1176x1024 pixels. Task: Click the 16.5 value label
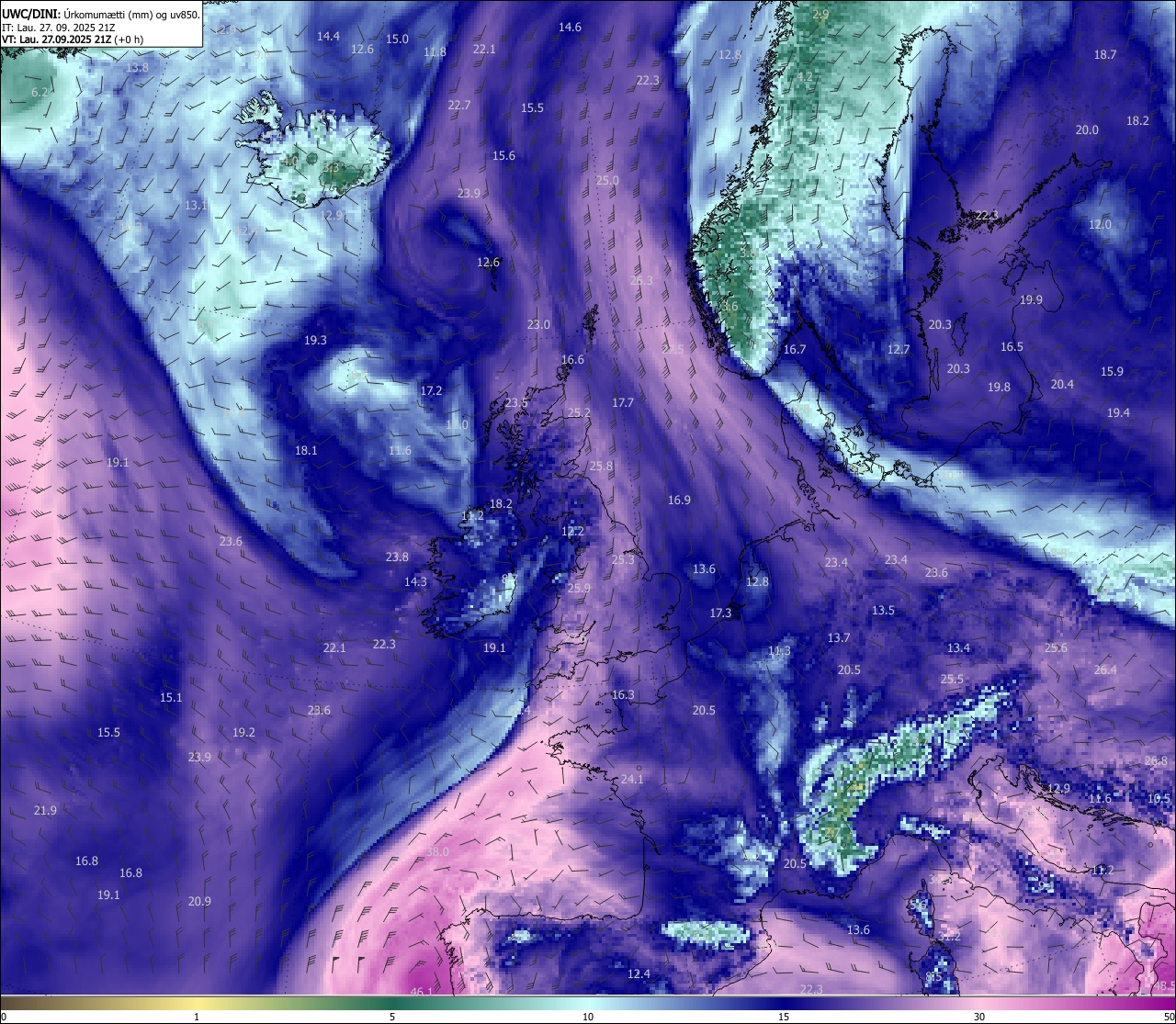(x=1012, y=346)
